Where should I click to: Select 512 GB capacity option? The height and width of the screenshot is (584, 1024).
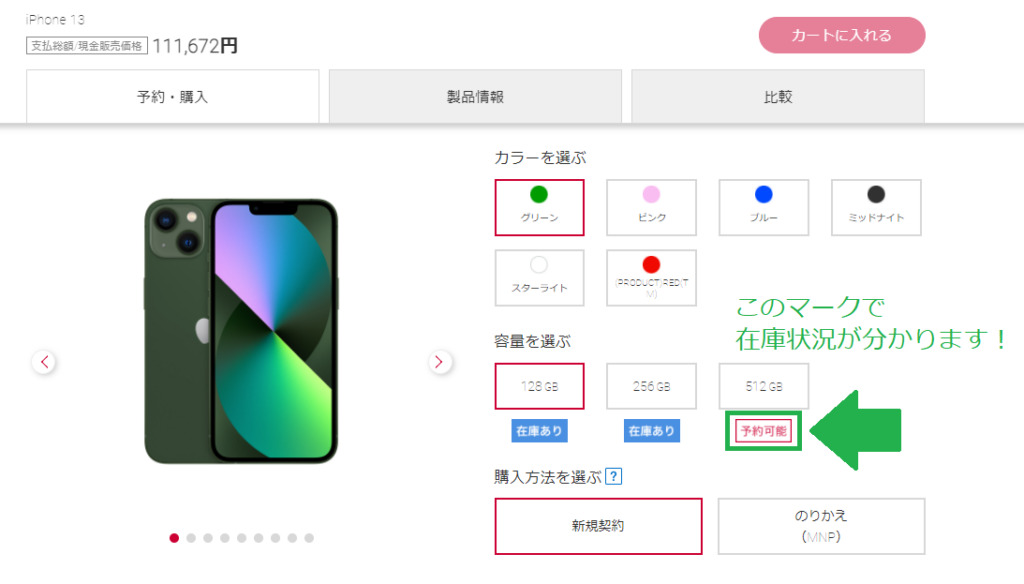tap(763, 386)
